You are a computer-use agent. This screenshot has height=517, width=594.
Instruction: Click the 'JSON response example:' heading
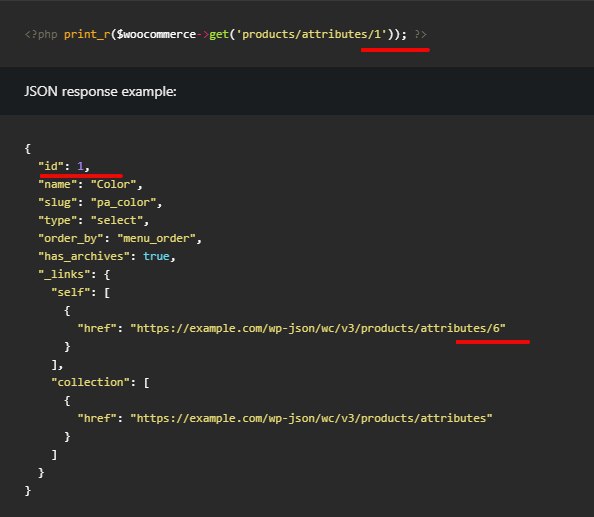point(100,92)
